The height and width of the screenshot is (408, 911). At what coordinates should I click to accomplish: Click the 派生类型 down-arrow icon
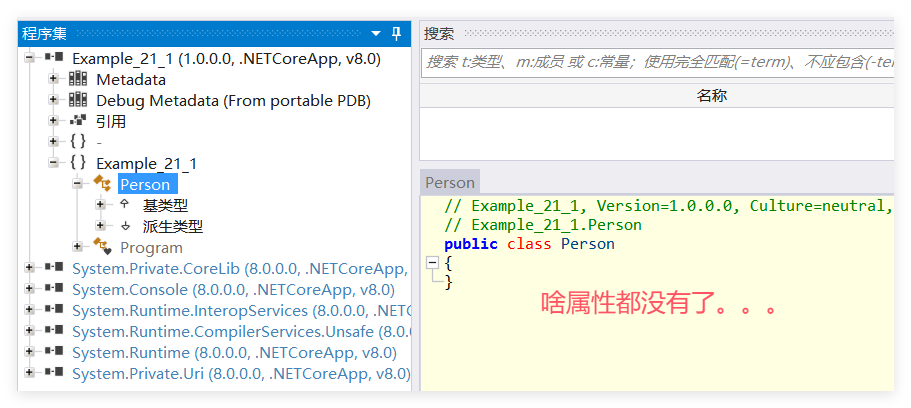click(125, 226)
